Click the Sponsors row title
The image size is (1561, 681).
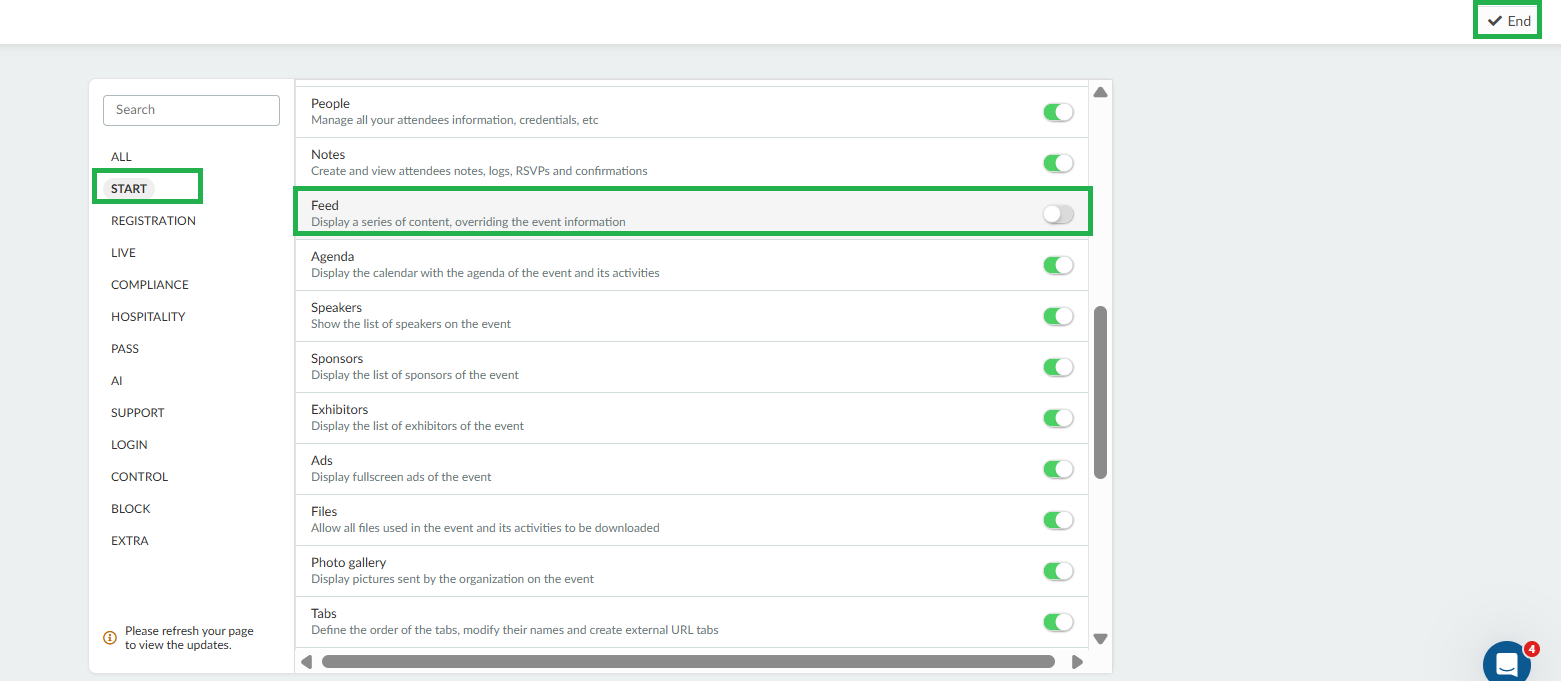click(x=337, y=358)
